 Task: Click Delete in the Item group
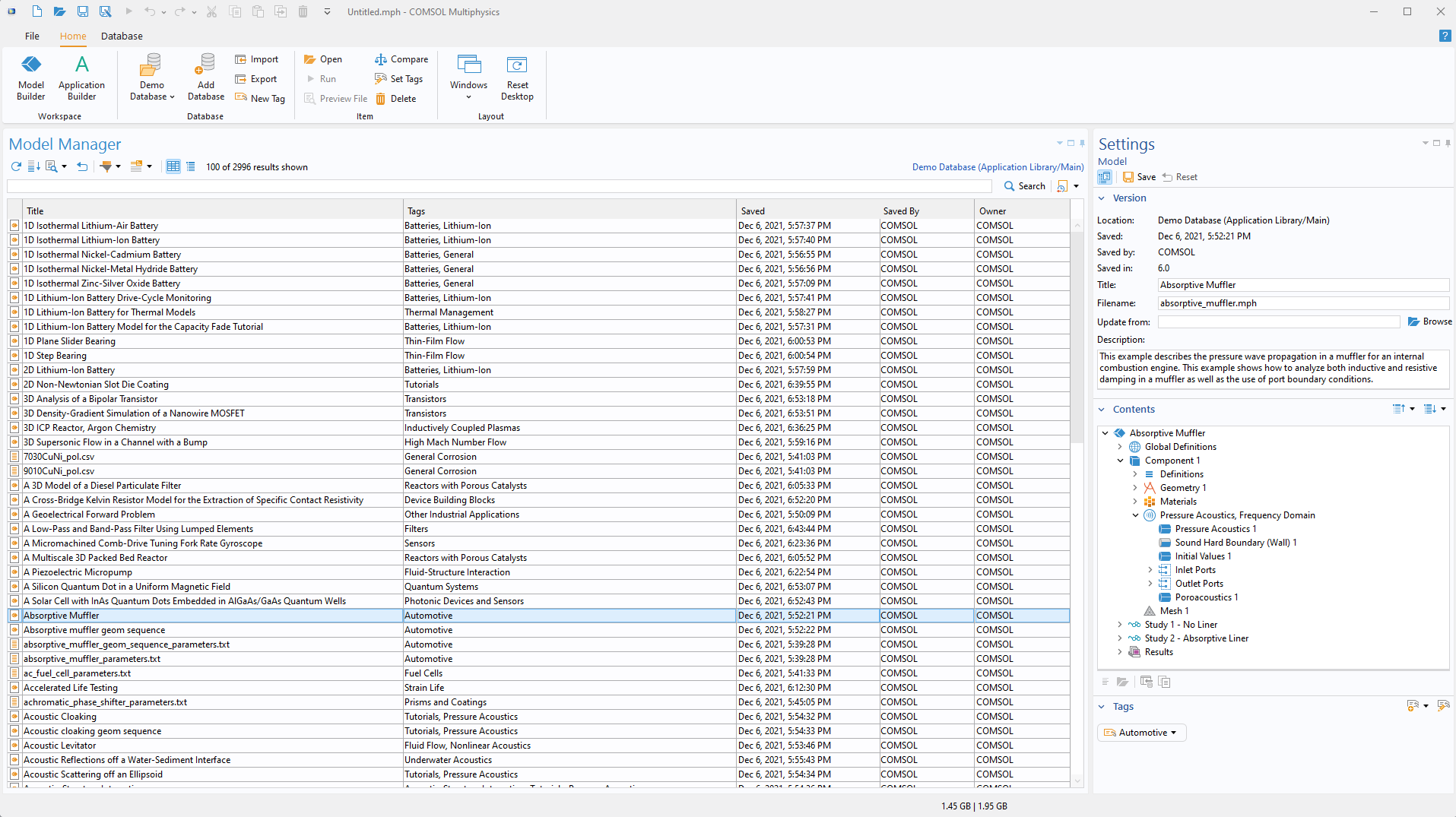(395, 99)
